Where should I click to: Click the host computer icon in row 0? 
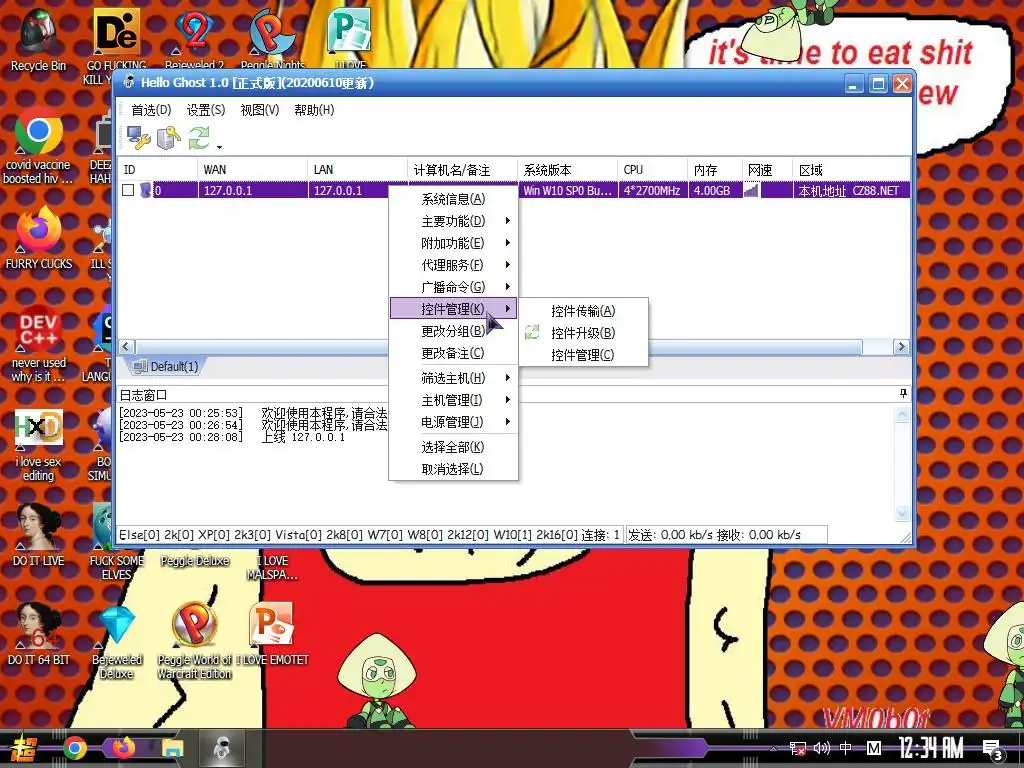[x=146, y=190]
